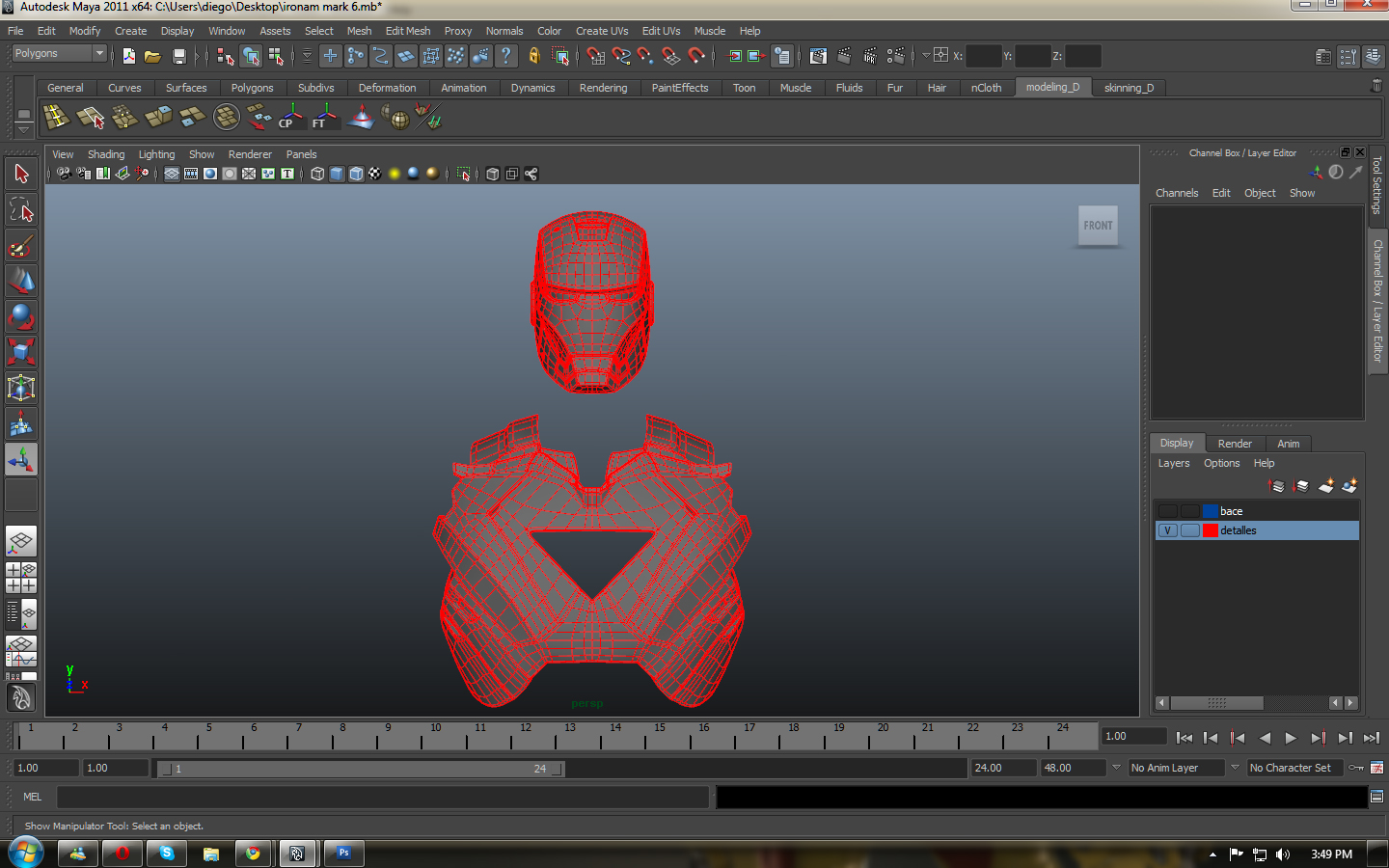1389x868 pixels.
Task: Select the Lasso tool in toolbox
Action: click(21, 210)
